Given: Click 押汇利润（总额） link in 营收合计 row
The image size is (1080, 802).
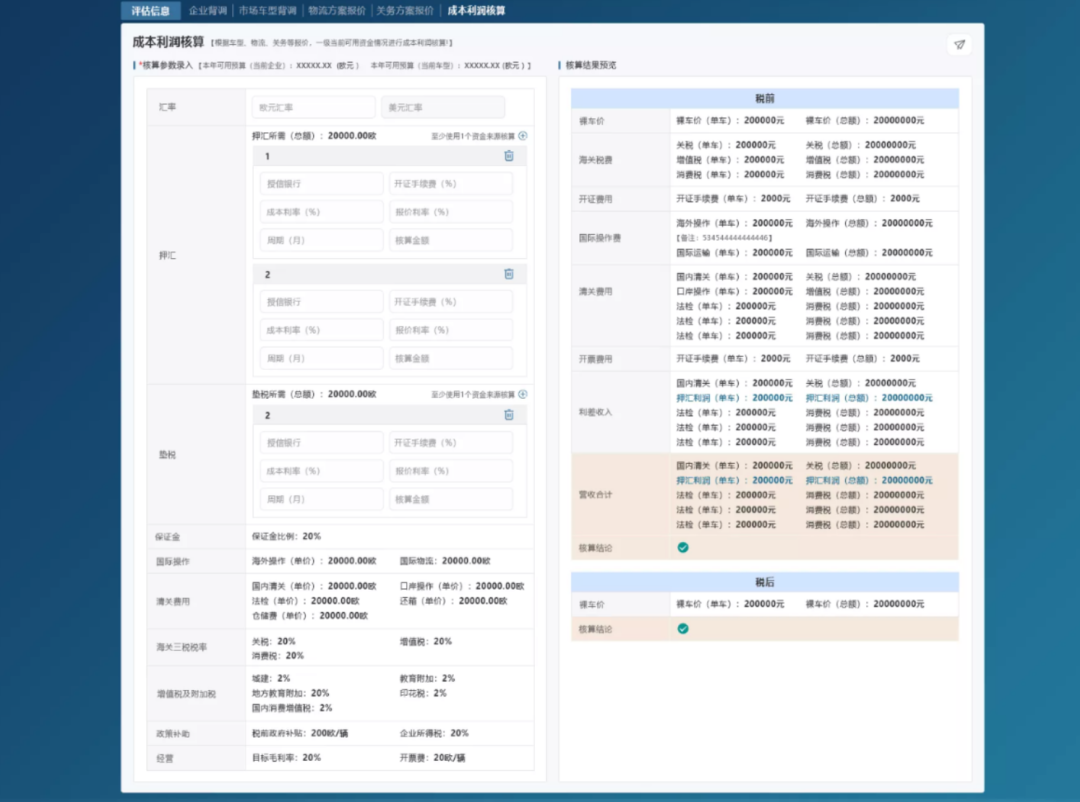Looking at the screenshot, I should (x=868, y=480).
